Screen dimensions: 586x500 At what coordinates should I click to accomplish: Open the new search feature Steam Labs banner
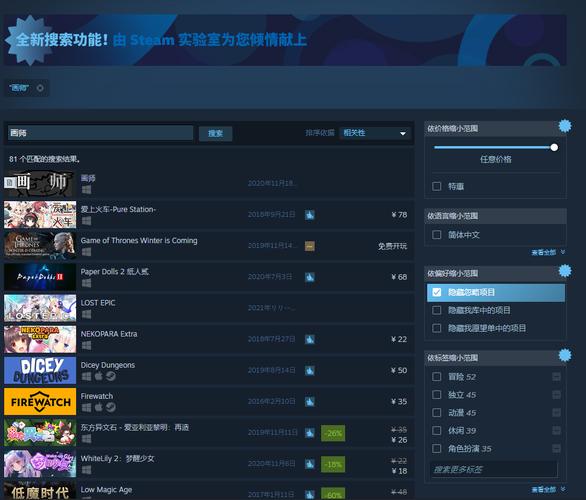[x=285, y=40]
